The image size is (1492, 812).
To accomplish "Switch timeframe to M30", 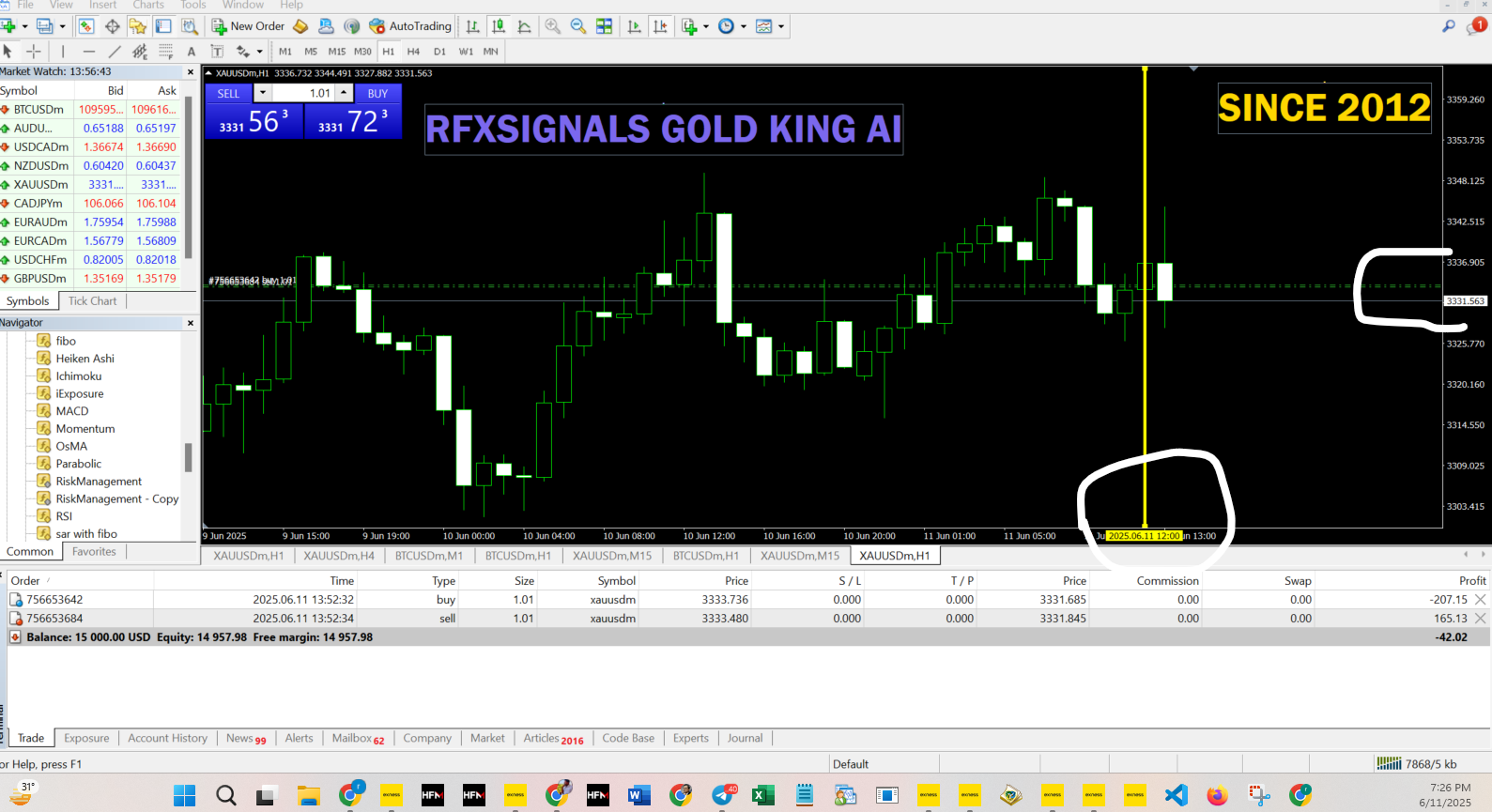I will [x=362, y=52].
